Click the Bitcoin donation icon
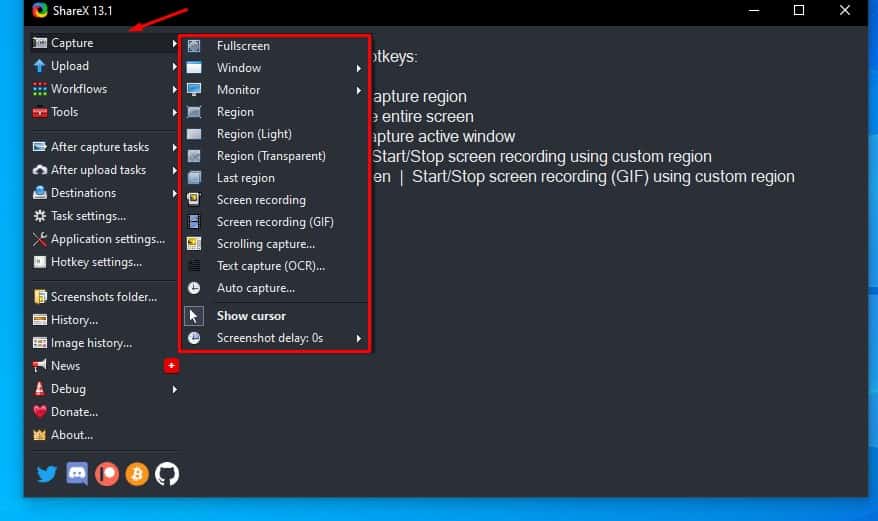The image size is (878, 521). [137, 474]
